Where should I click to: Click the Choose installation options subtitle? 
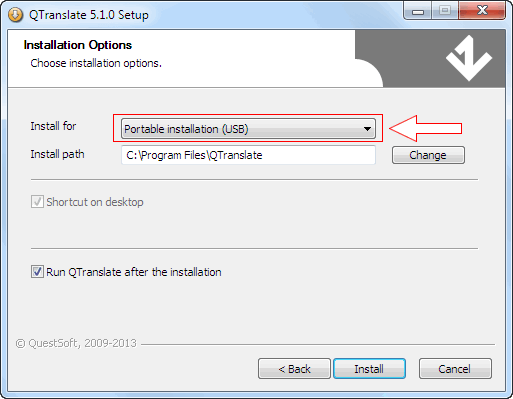point(96,63)
